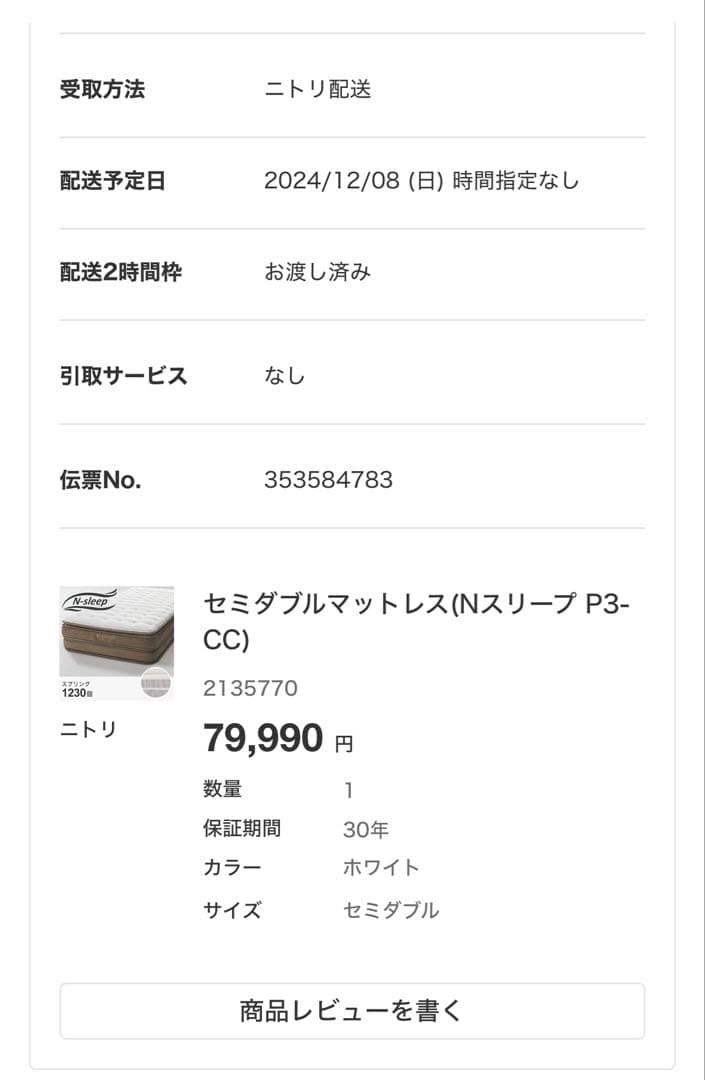Click the 79,990 円 price
The height and width of the screenshot is (1080, 705).
(x=277, y=739)
